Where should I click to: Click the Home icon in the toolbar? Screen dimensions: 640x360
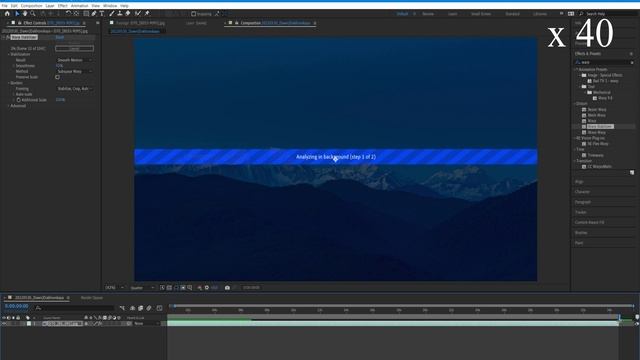click(x=7, y=13)
